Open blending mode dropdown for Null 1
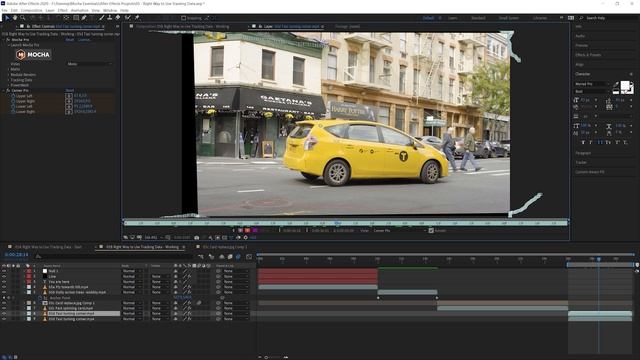 (x=133, y=271)
